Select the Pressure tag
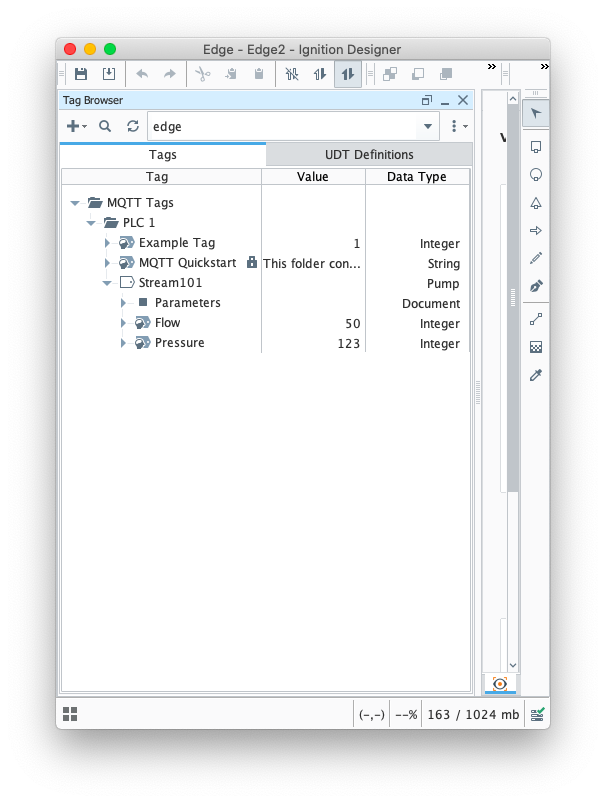 179,343
